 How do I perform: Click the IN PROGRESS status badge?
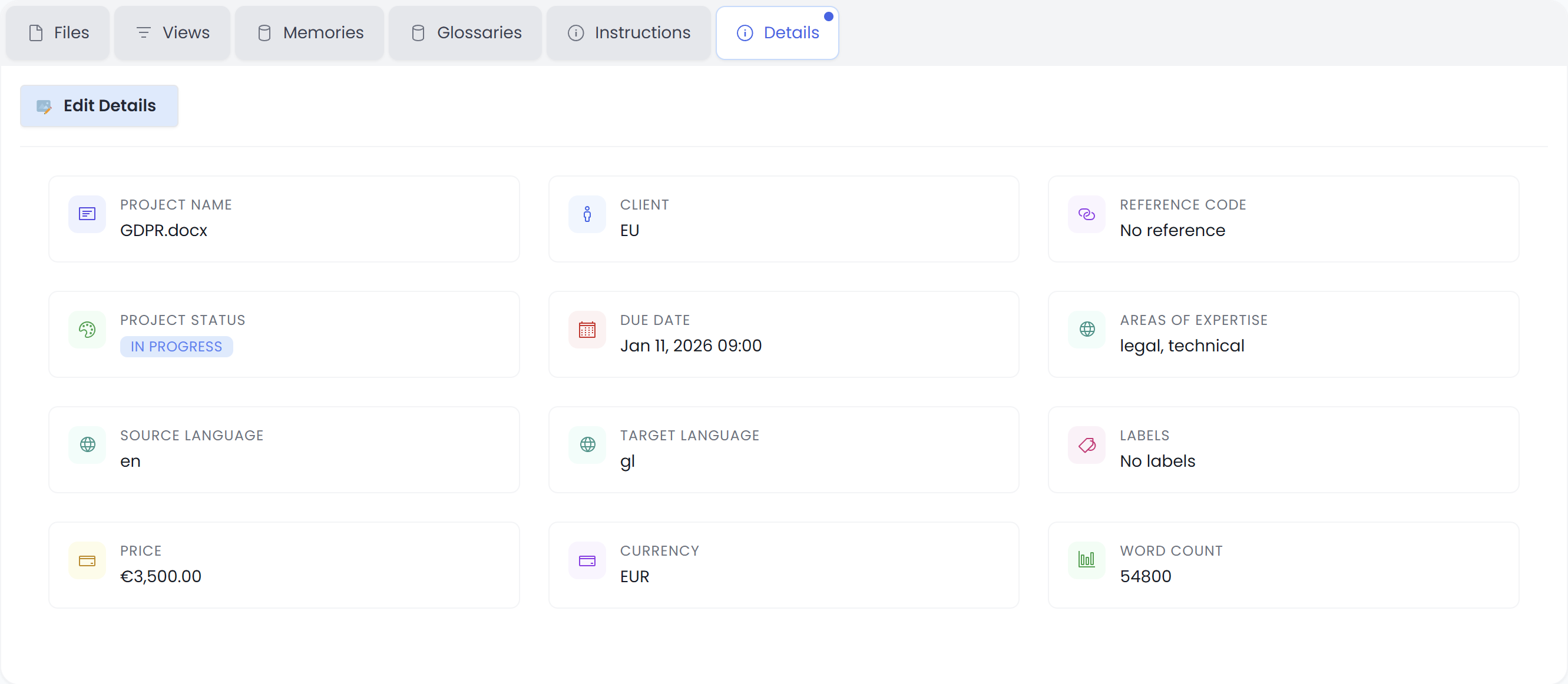click(x=176, y=346)
